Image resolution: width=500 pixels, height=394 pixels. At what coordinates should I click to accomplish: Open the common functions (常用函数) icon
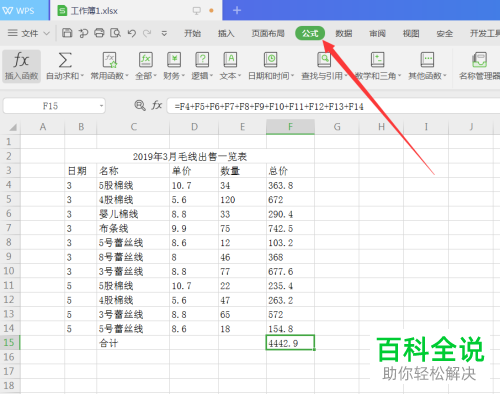[109, 60]
